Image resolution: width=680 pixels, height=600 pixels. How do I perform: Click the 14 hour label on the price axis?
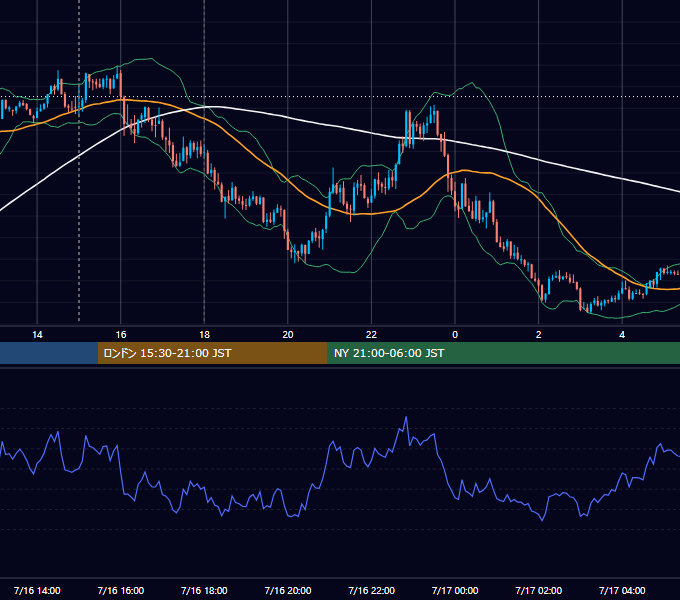coord(37,335)
